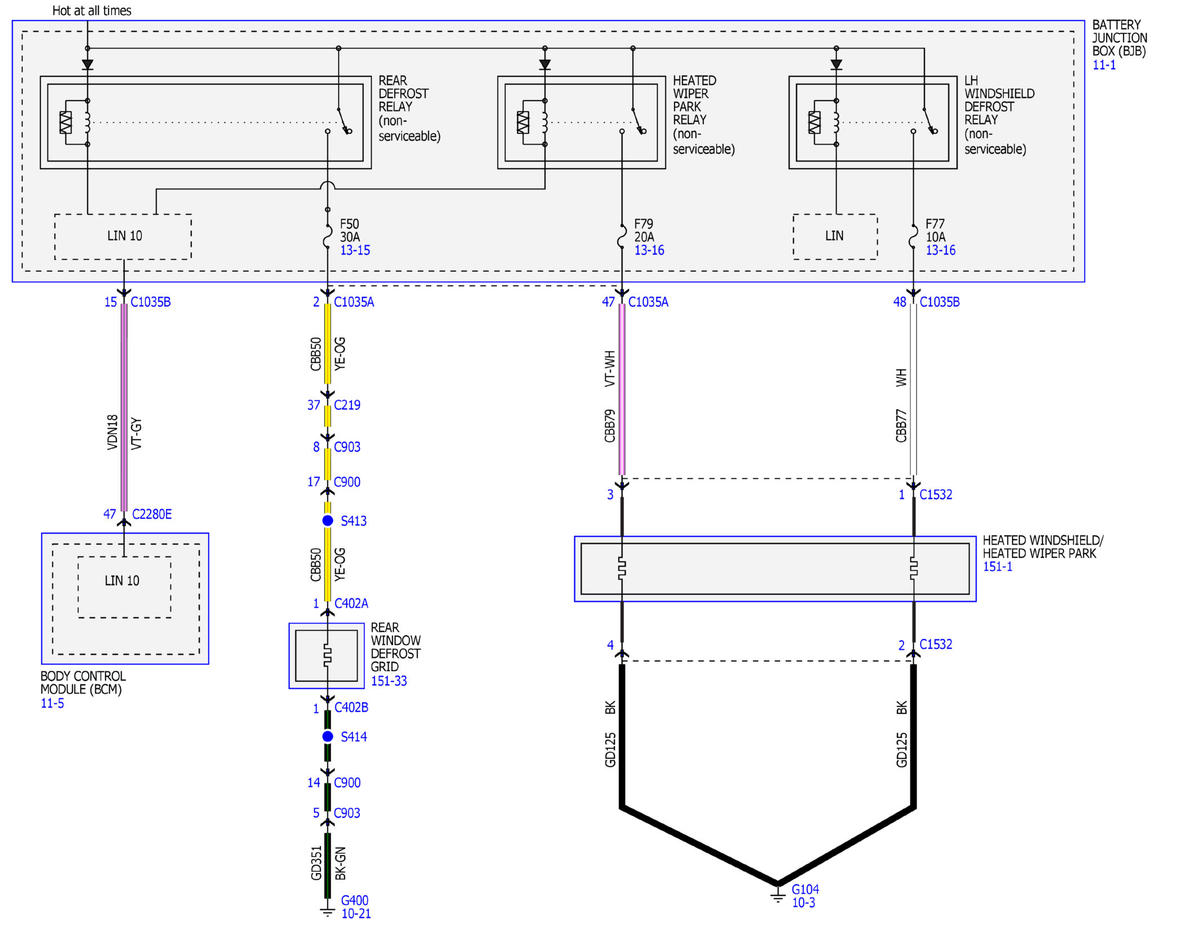This screenshot has height=927, width=1200.
Task: Click the BODY CONTROL MODULE (BCM) label
Action: (x=83, y=683)
